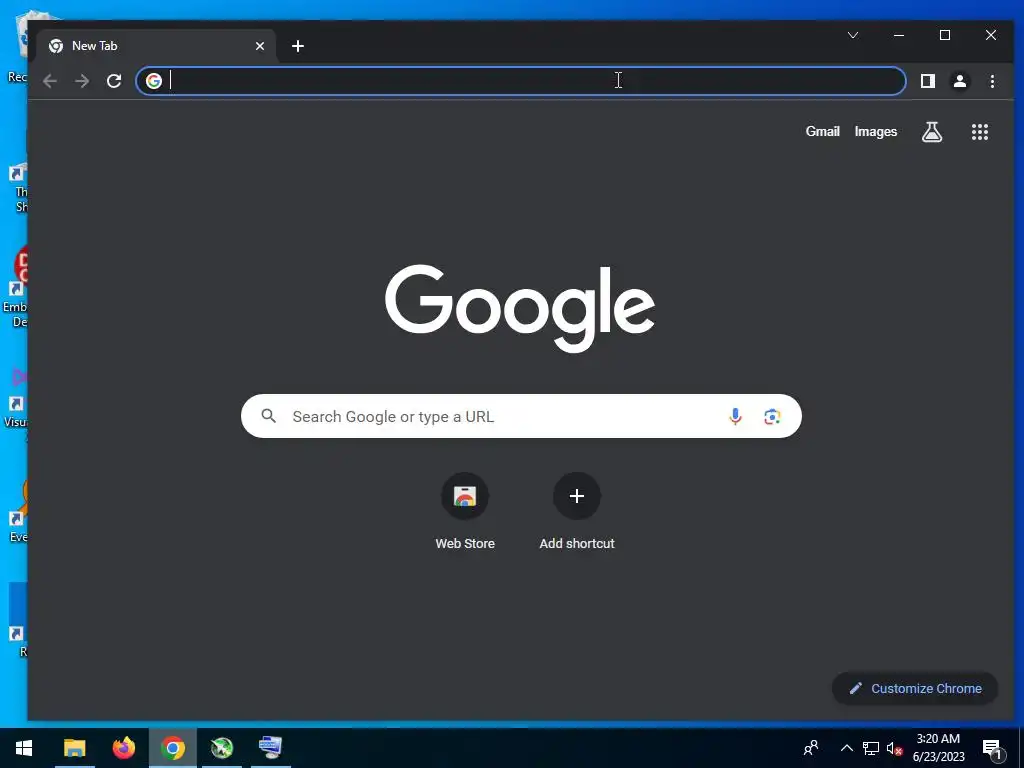Viewport: 1024px width, 768px height.
Task: Open the tab search chevron
Action: pyautogui.click(x=853, y=35)
